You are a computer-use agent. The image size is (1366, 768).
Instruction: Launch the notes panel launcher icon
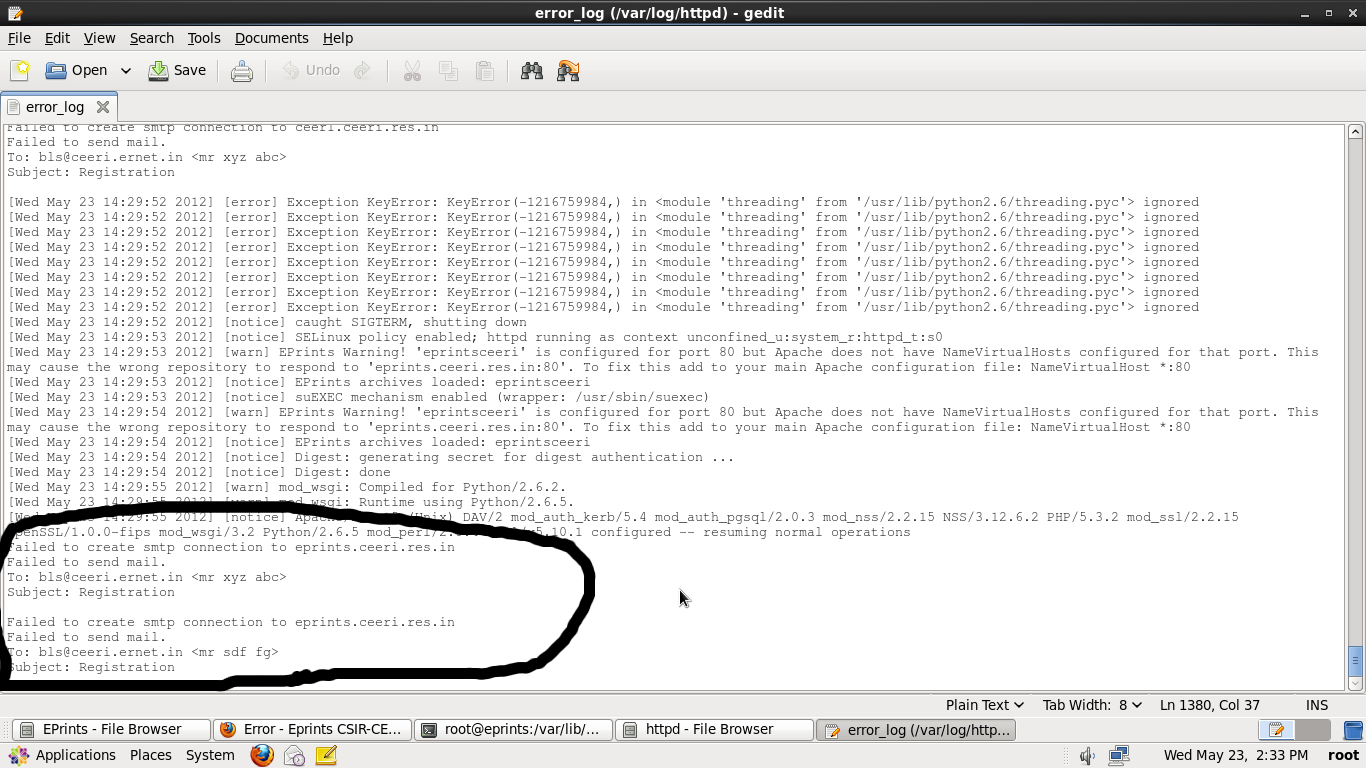tap(326, 755)
